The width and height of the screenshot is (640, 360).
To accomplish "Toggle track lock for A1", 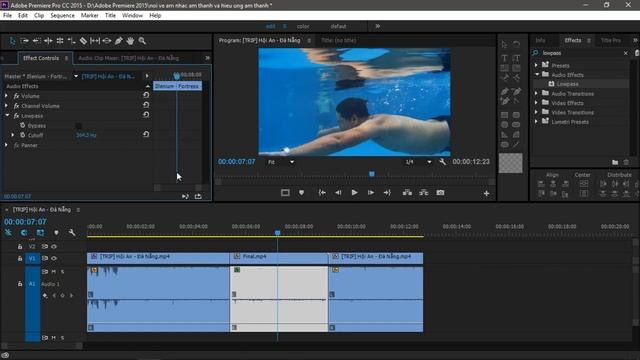I will click(x=20, y=284).
